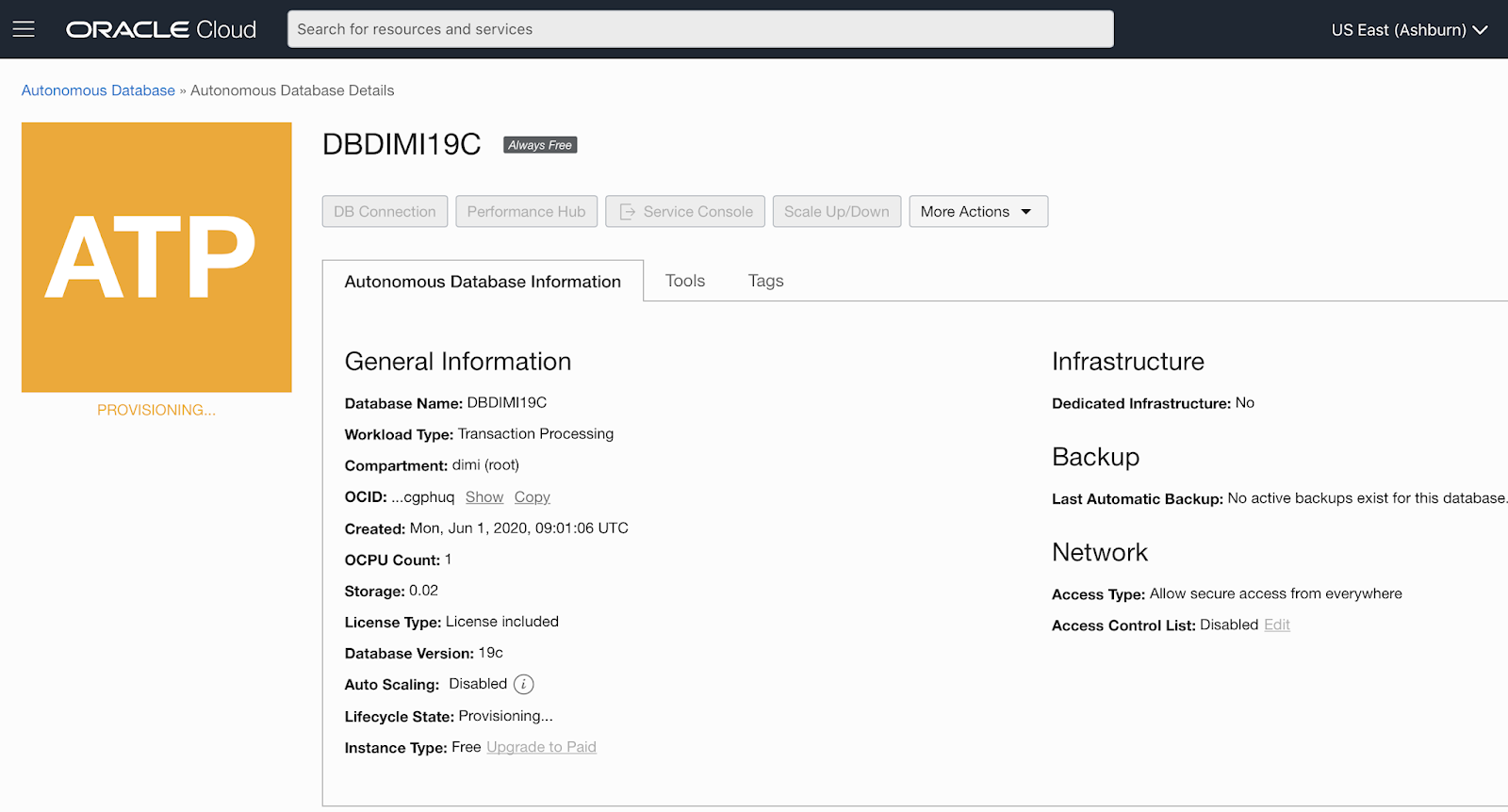Click the DBDIMI19C page title
Viewport: 1508px width, 812px height.
pos(402,144)
